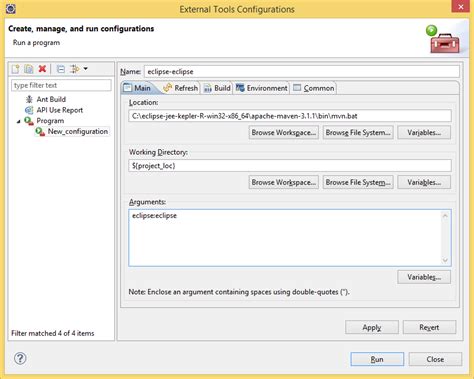Image resolution: width=474 pixels, height=379 pixels.
Task: Click the Run button
Action: 377,359
